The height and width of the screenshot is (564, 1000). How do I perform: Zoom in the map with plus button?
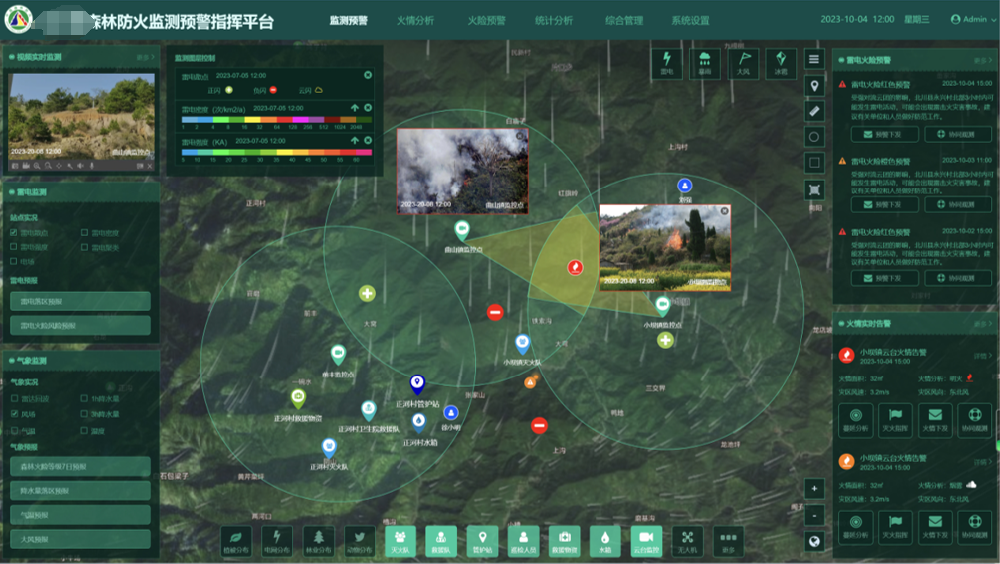coord(815,489)
